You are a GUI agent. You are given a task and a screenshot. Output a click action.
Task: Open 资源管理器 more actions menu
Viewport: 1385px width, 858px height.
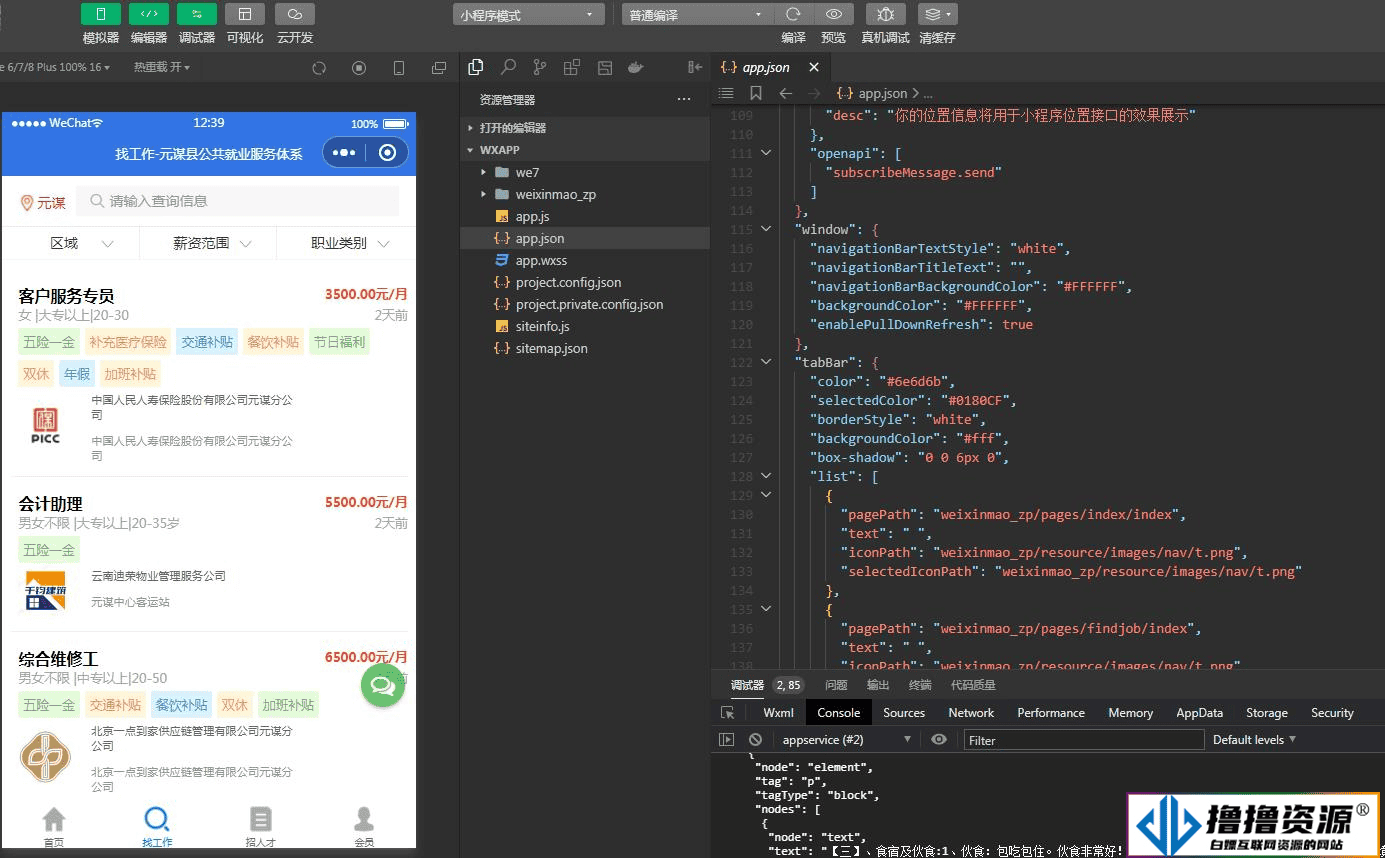click(684, 99)
